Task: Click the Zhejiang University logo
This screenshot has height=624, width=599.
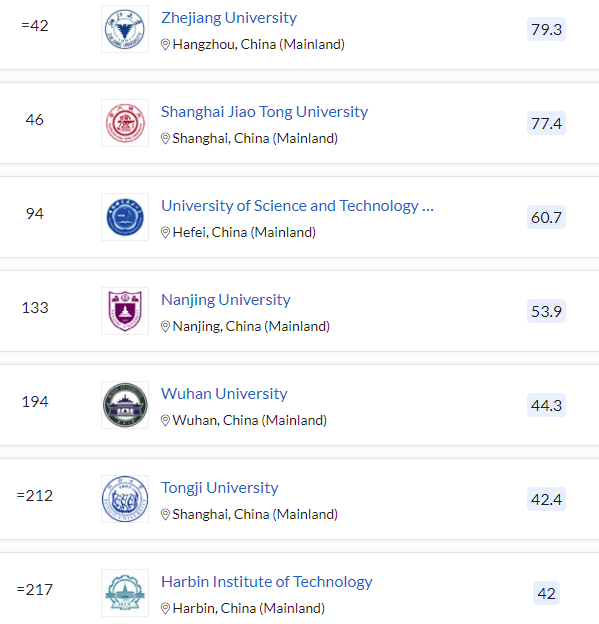Action: tap(125, 29)
